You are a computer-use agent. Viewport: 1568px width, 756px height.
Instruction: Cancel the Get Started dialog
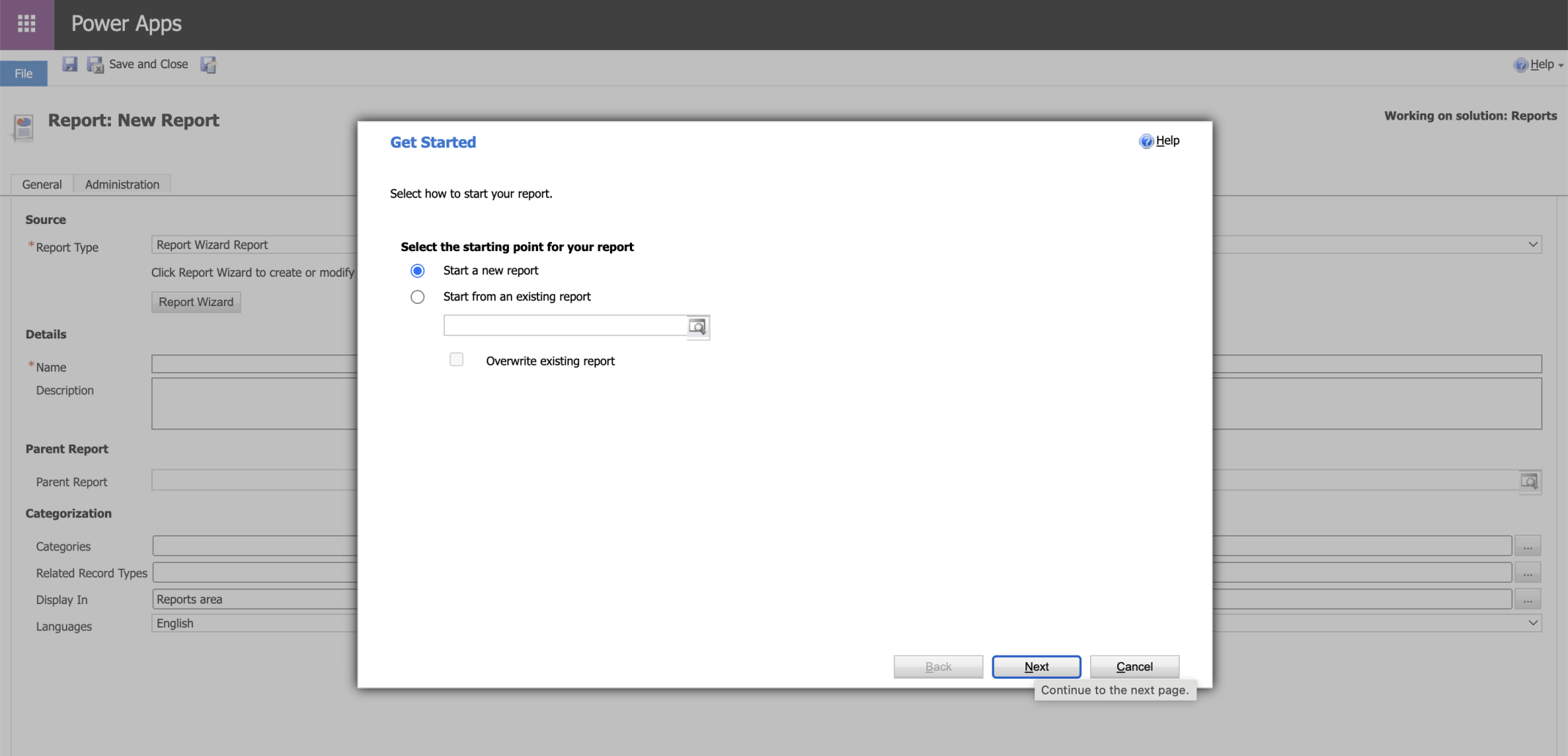(x=1134, y=666)
